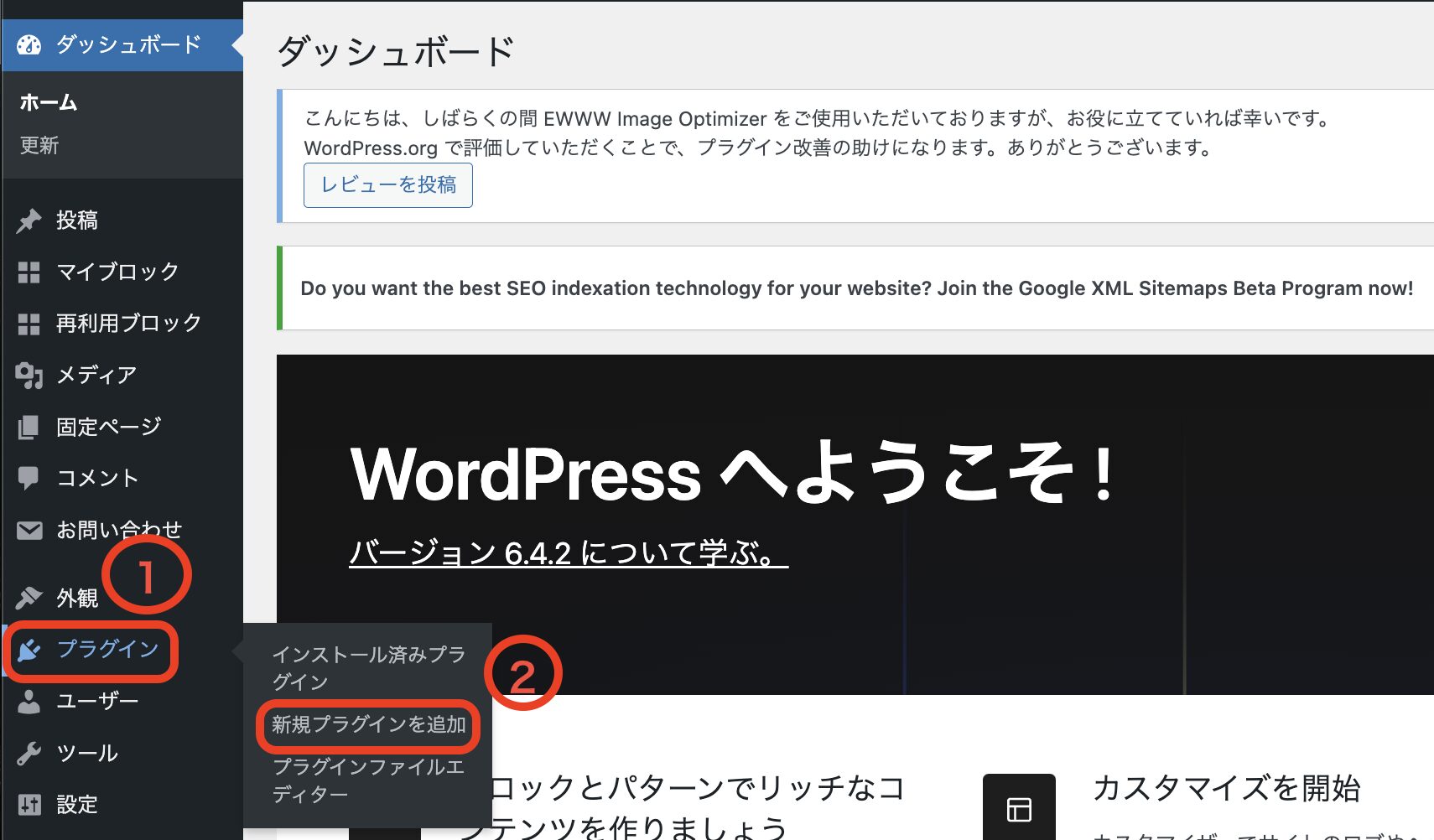The height and width of the screenshot is (840, 1434).
Task: Open the ダッシュボード menu
Action: (122, 45)
